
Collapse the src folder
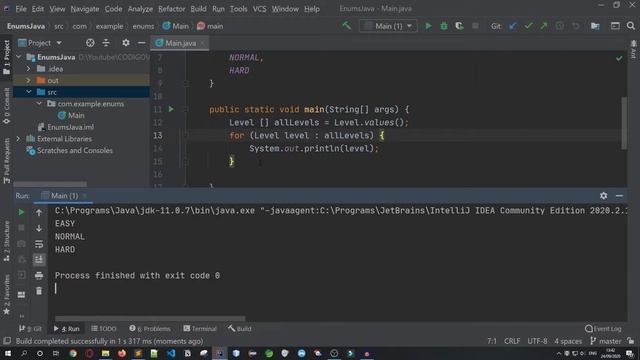(29, 92)
